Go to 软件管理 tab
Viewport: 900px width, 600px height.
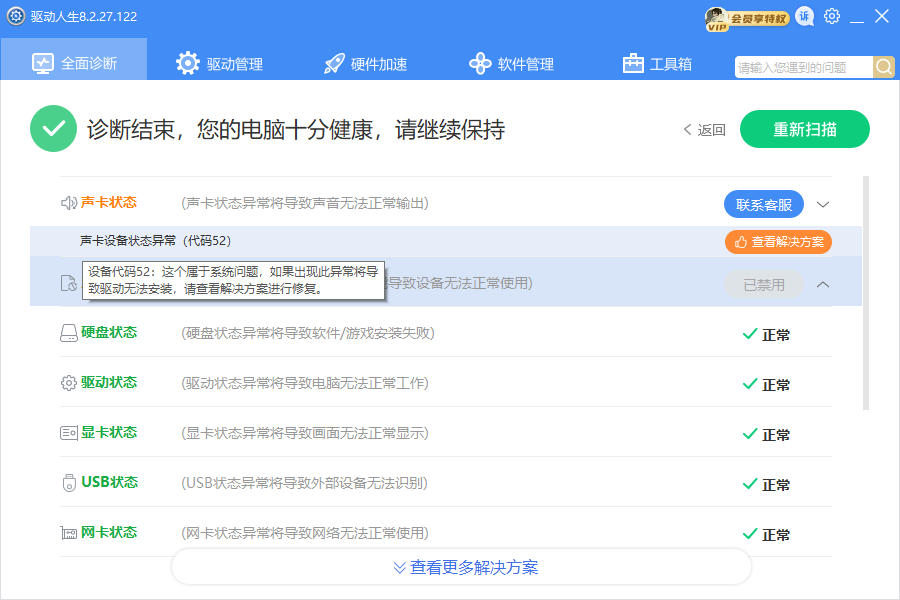pyautogui.click(x=511, y=63)
